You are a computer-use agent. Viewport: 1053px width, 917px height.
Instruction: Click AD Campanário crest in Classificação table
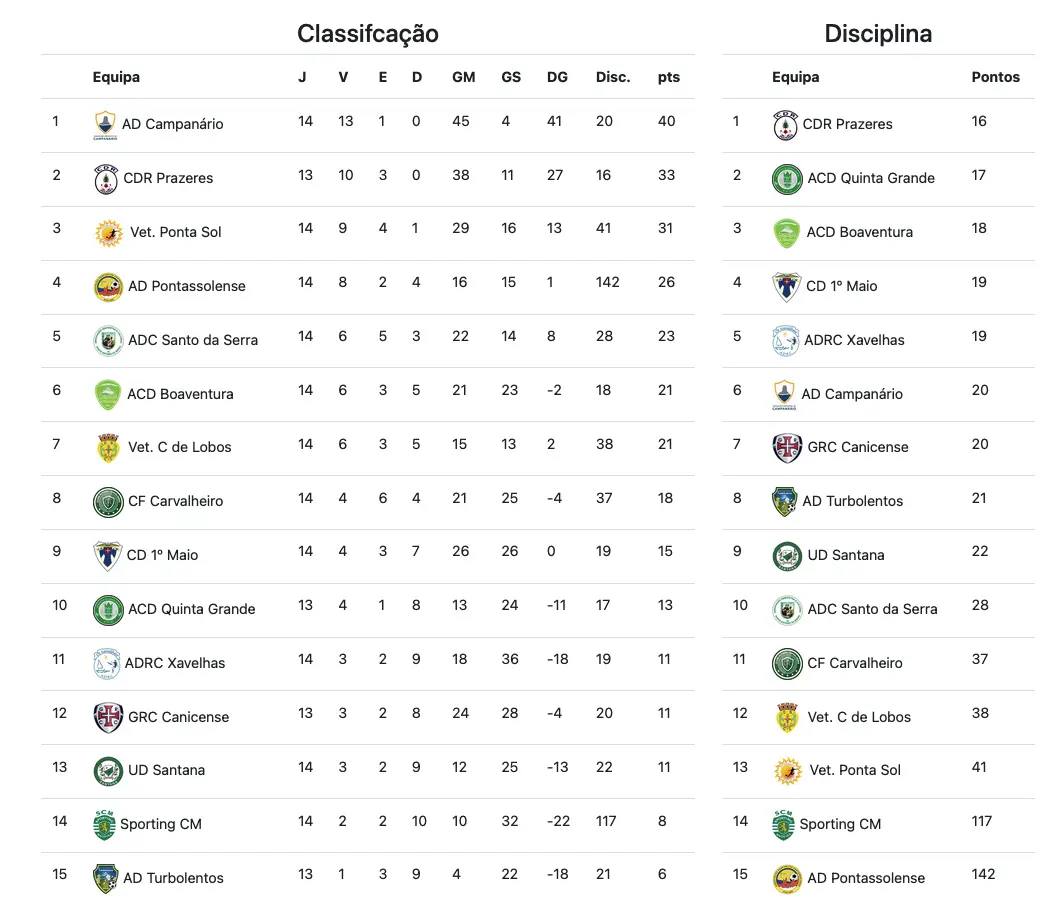(x=105, y=125)
